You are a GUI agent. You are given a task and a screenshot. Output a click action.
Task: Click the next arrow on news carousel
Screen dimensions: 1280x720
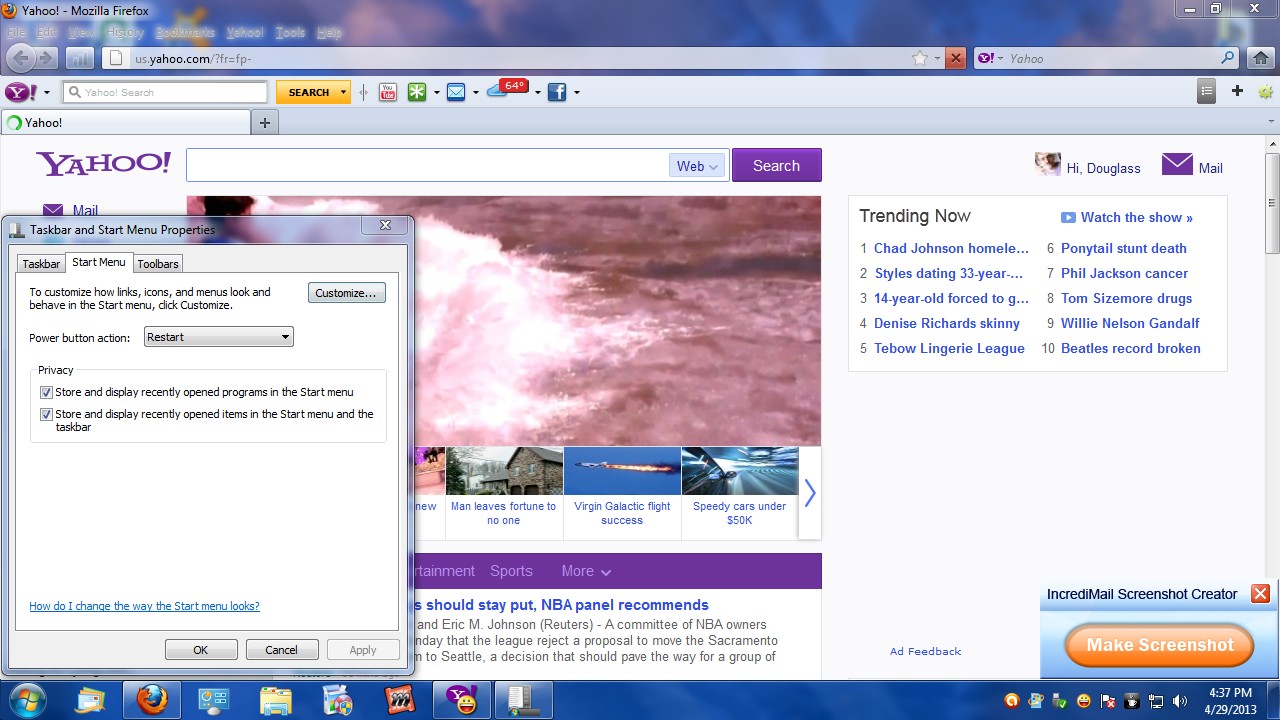click(810, 493)
